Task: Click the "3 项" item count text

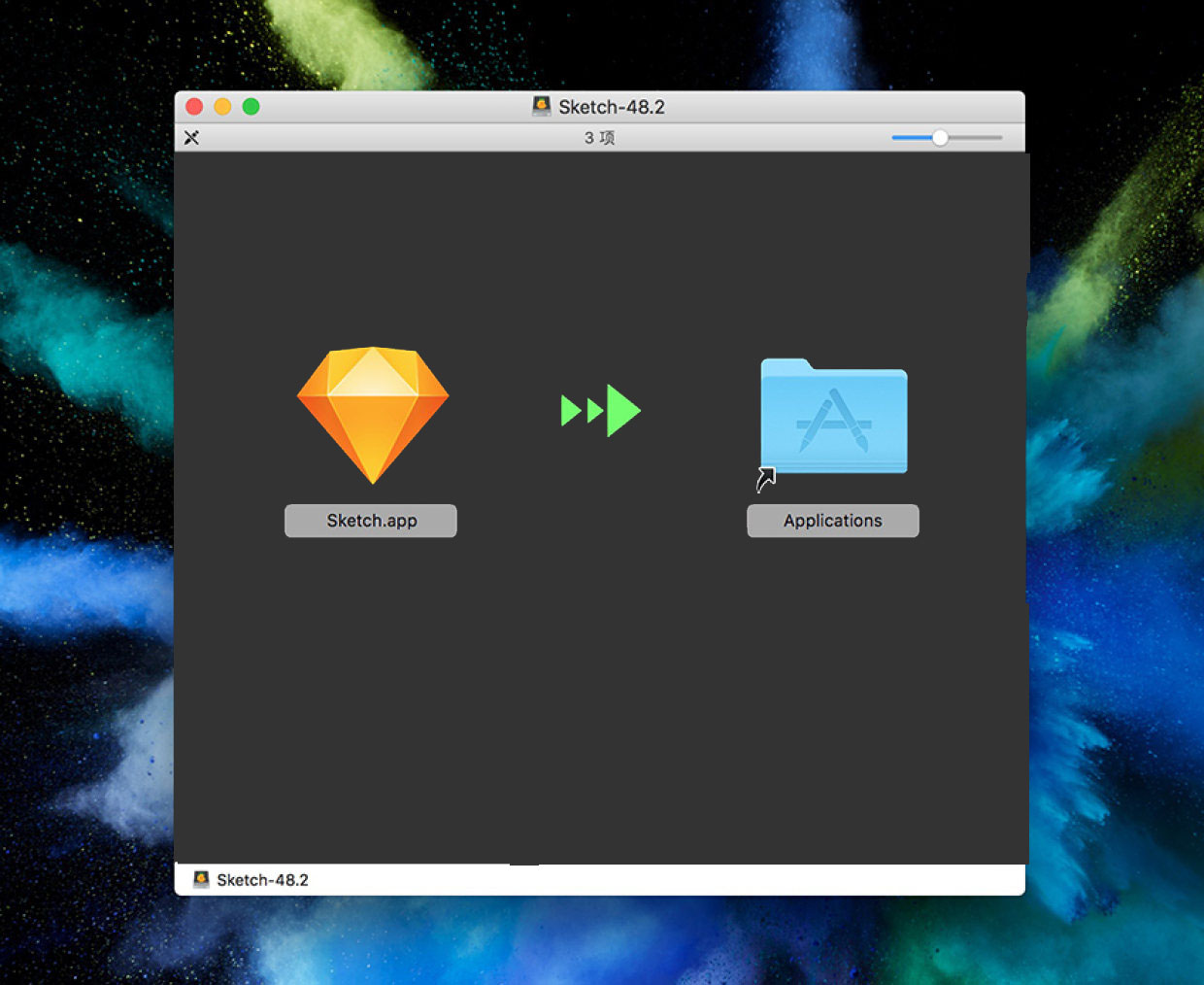Action: pos(599,138)
